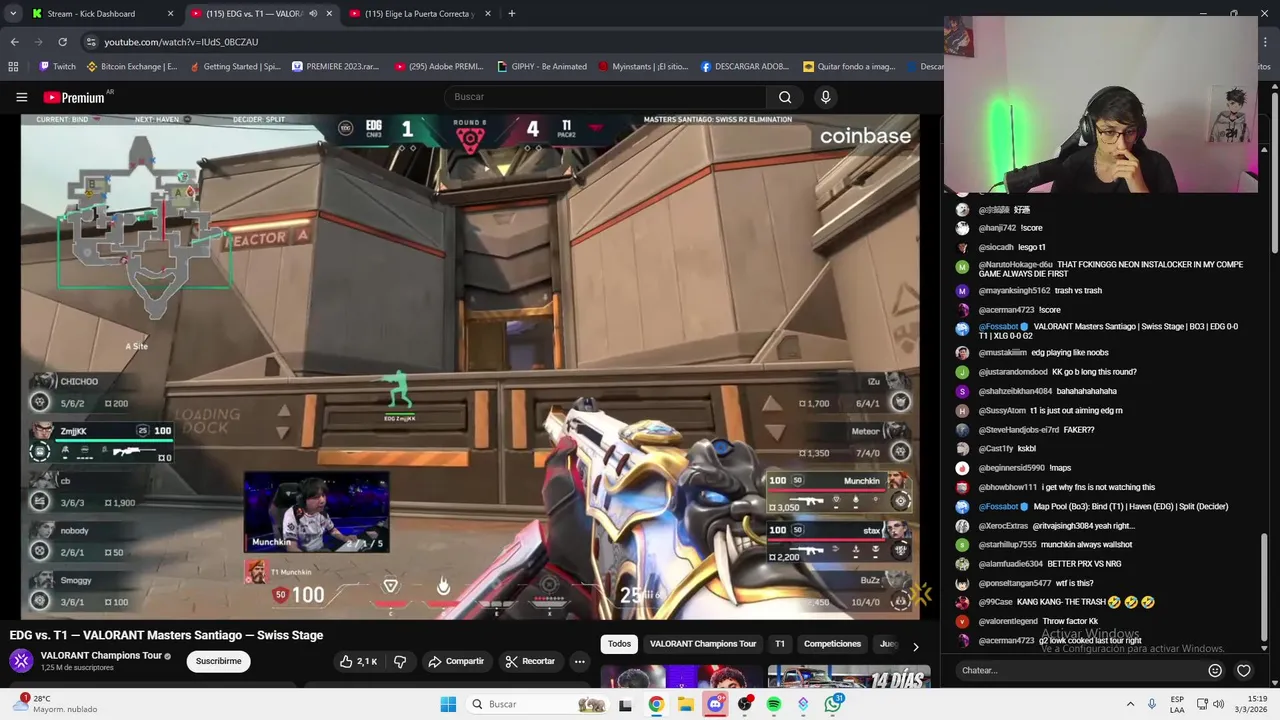Open a new browser tab
The image size is (1280, 720).
(x=511, y=14)
